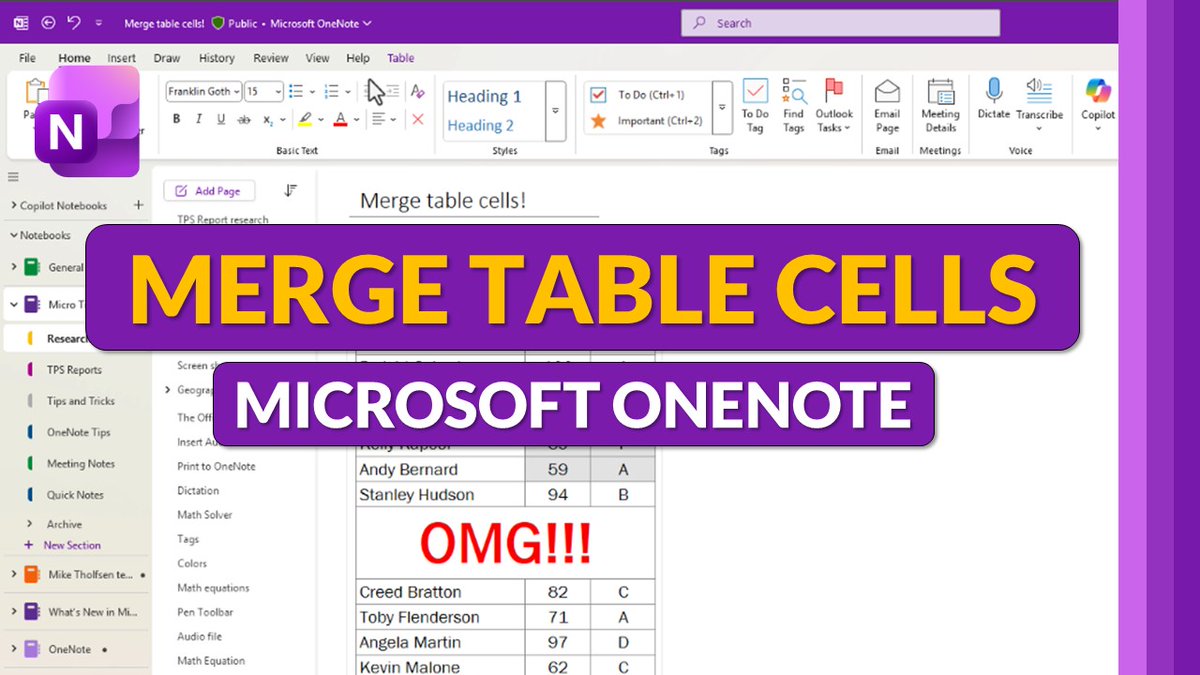Click the red Delete X icon
This screenshot has height=675, width=1200.
pos(418,119)
